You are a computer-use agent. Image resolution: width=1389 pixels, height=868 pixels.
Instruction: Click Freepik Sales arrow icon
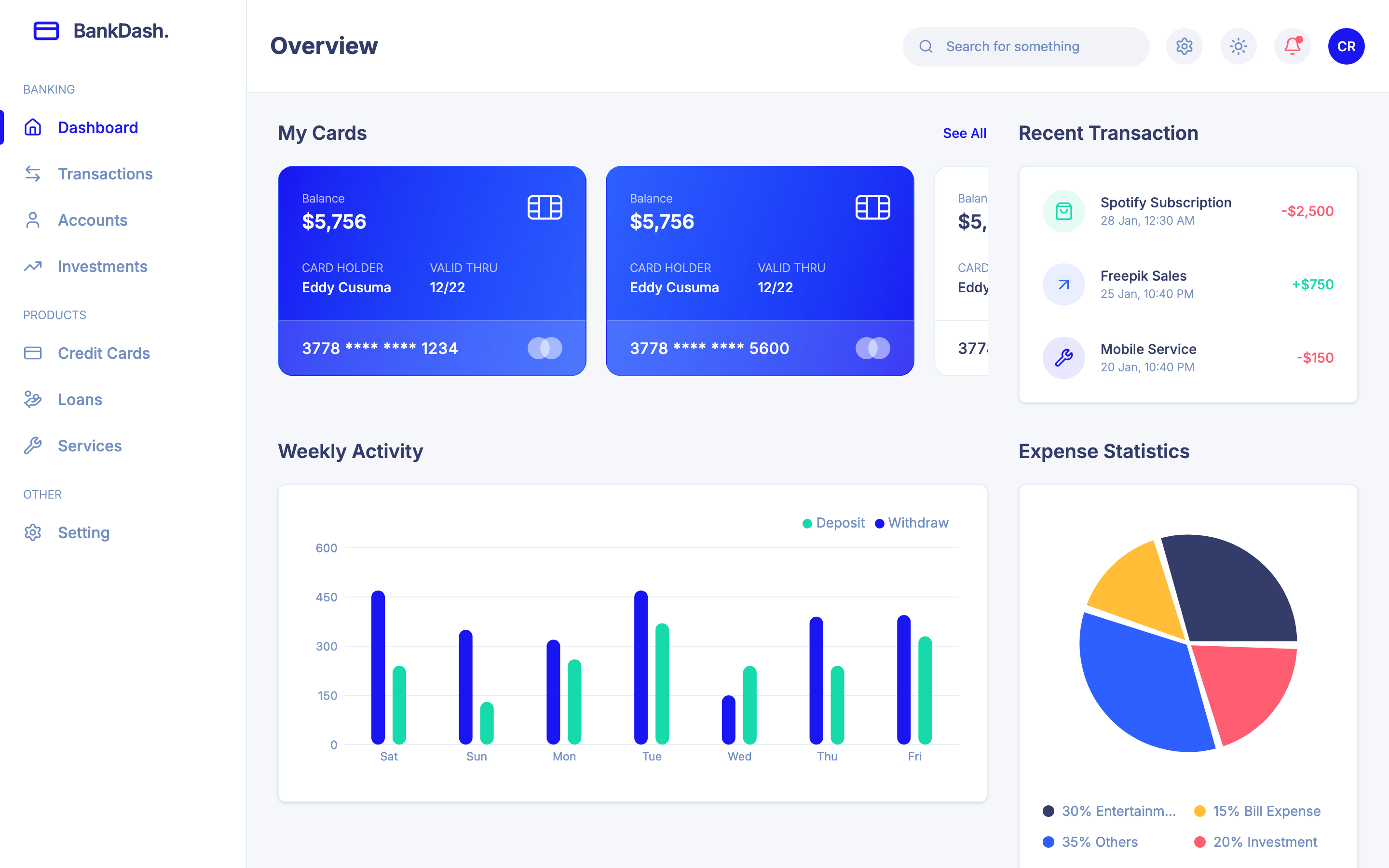click(1063, 284)
